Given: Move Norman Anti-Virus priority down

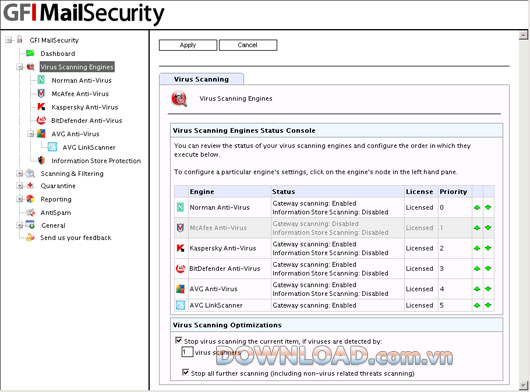Looking at the screenshot, I should (x=488, y=207).
